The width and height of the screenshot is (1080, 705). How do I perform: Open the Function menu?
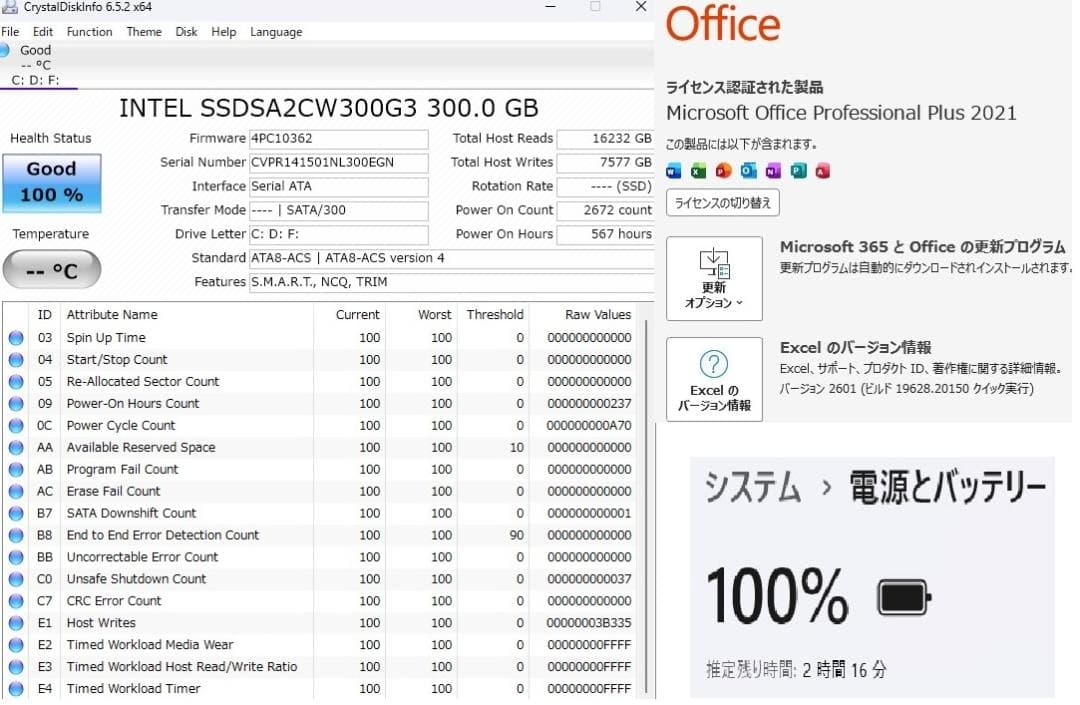pyautogui.click(x=89, y=31)
